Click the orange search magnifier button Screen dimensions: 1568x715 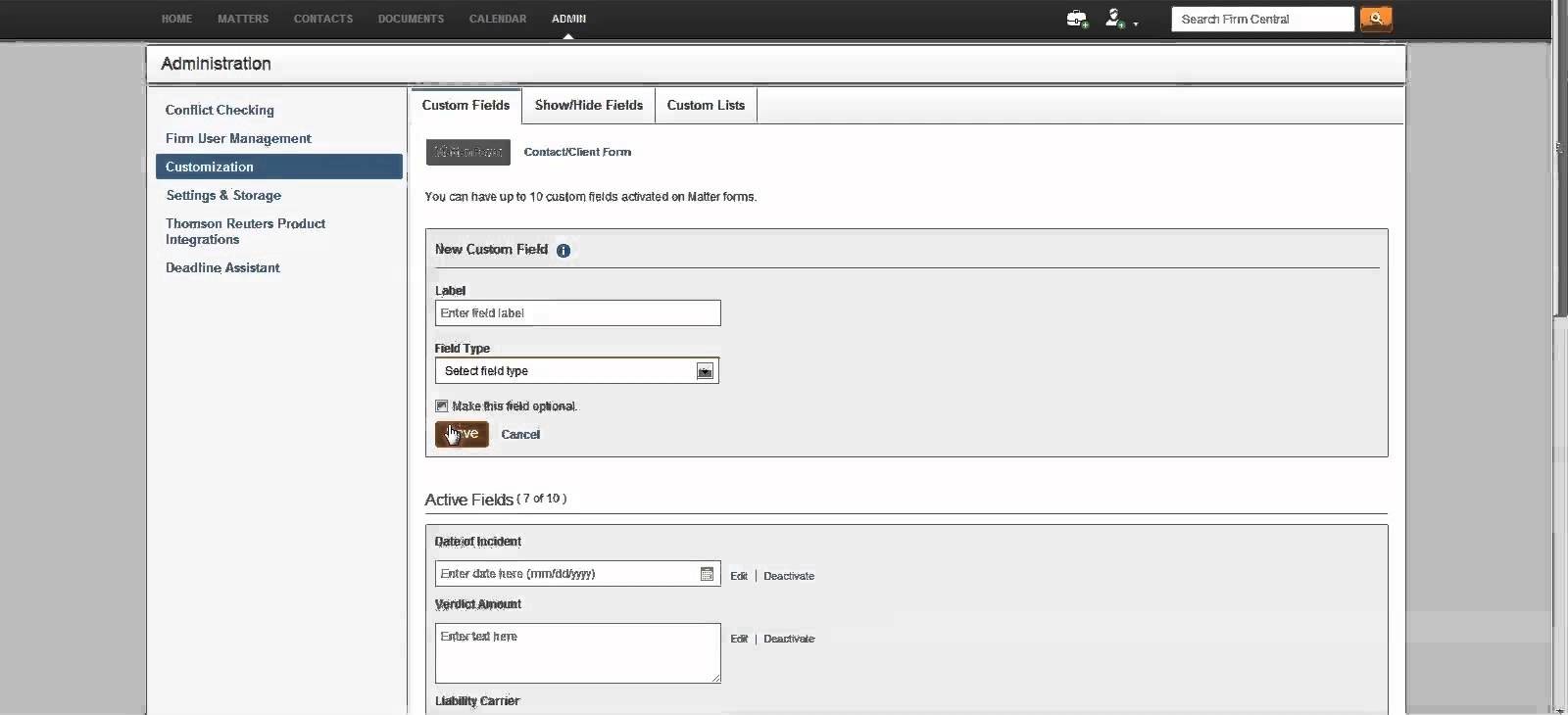pyautogui.click(x=1376, y=19)
